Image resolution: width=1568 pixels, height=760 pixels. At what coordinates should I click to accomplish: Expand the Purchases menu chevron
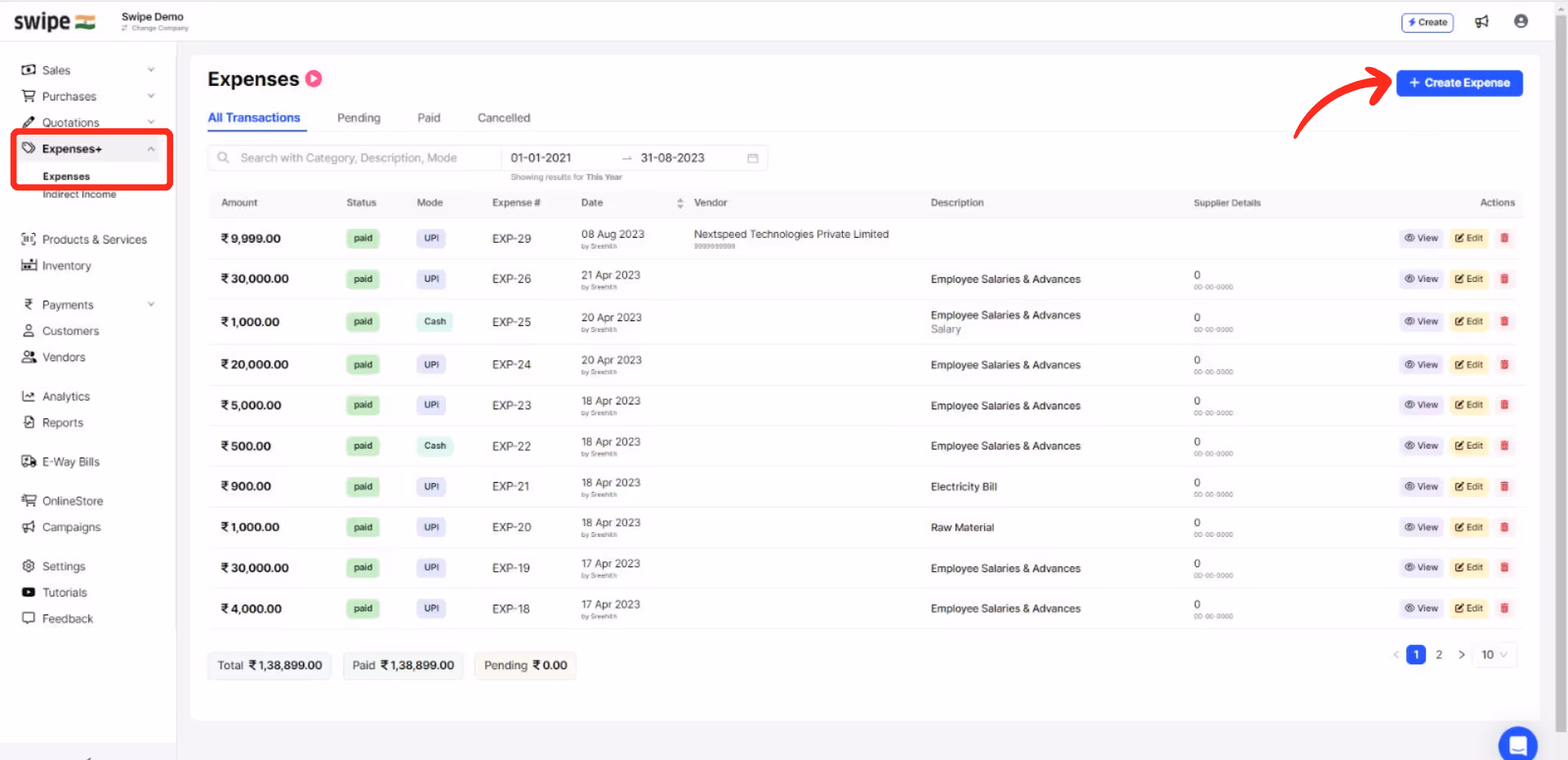pyautogui.click(x=151, y=96)
